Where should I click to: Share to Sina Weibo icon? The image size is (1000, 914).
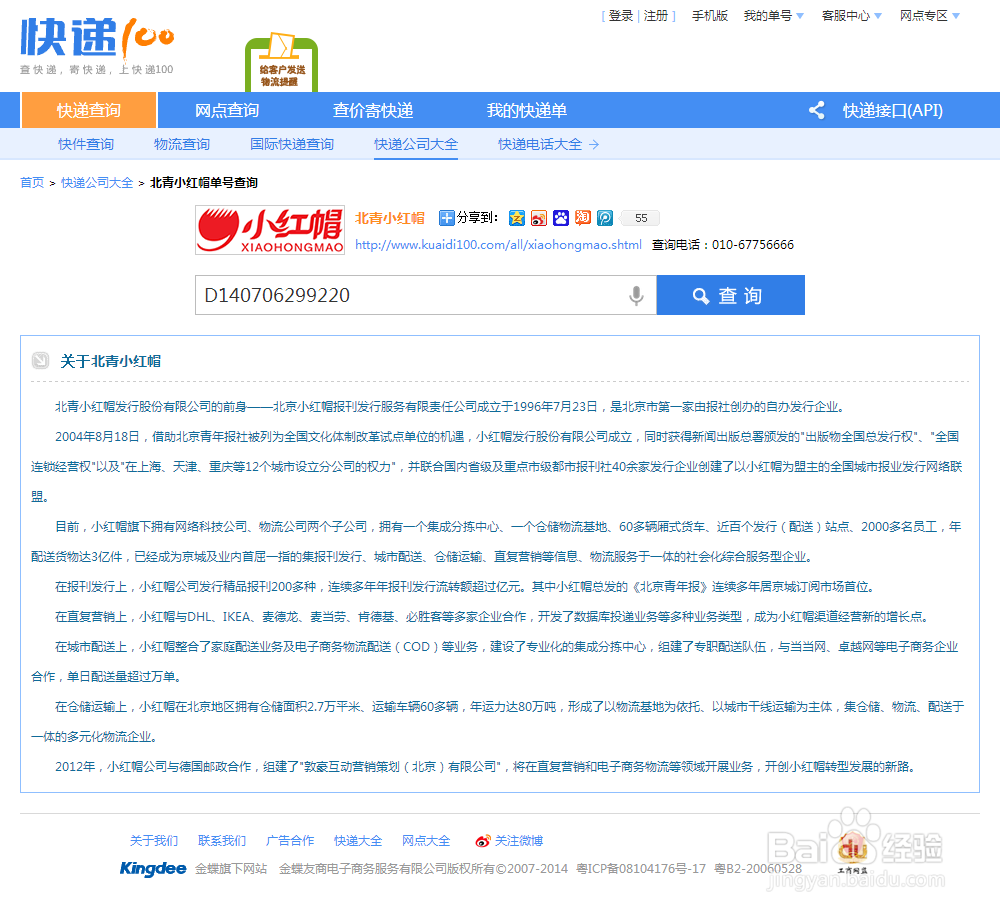(x=539, y=218)
